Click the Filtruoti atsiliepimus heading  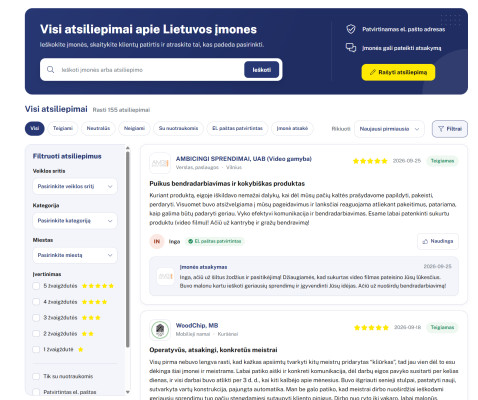67,156
